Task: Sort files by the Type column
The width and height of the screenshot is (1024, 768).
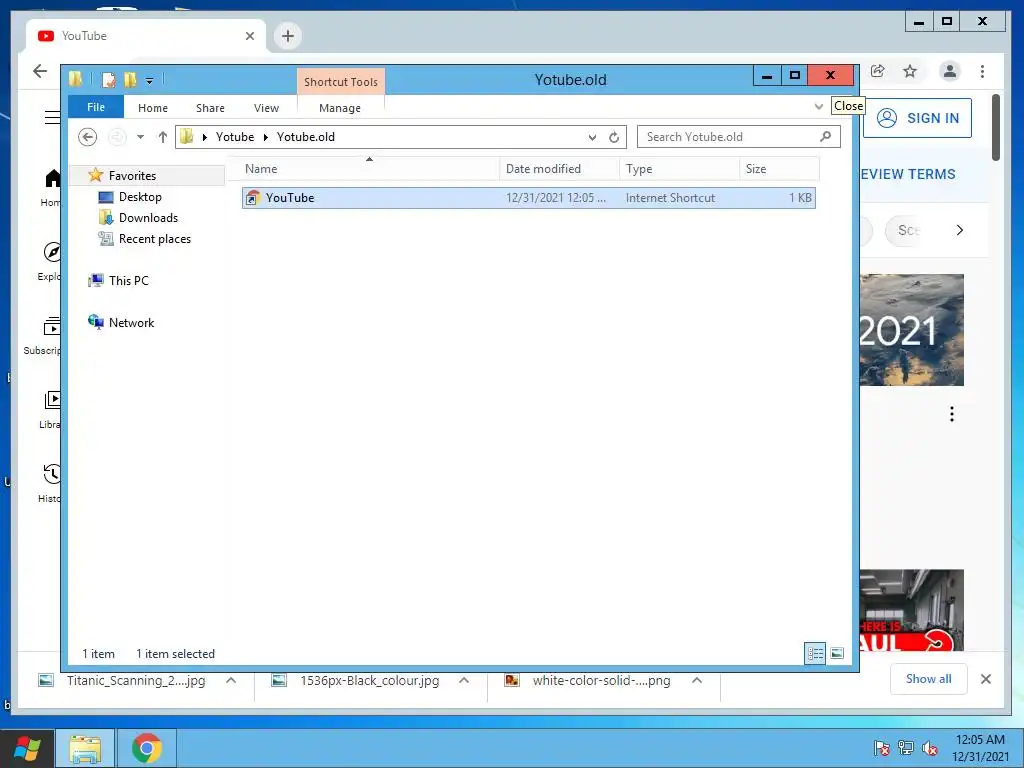Action: point(679,168)
